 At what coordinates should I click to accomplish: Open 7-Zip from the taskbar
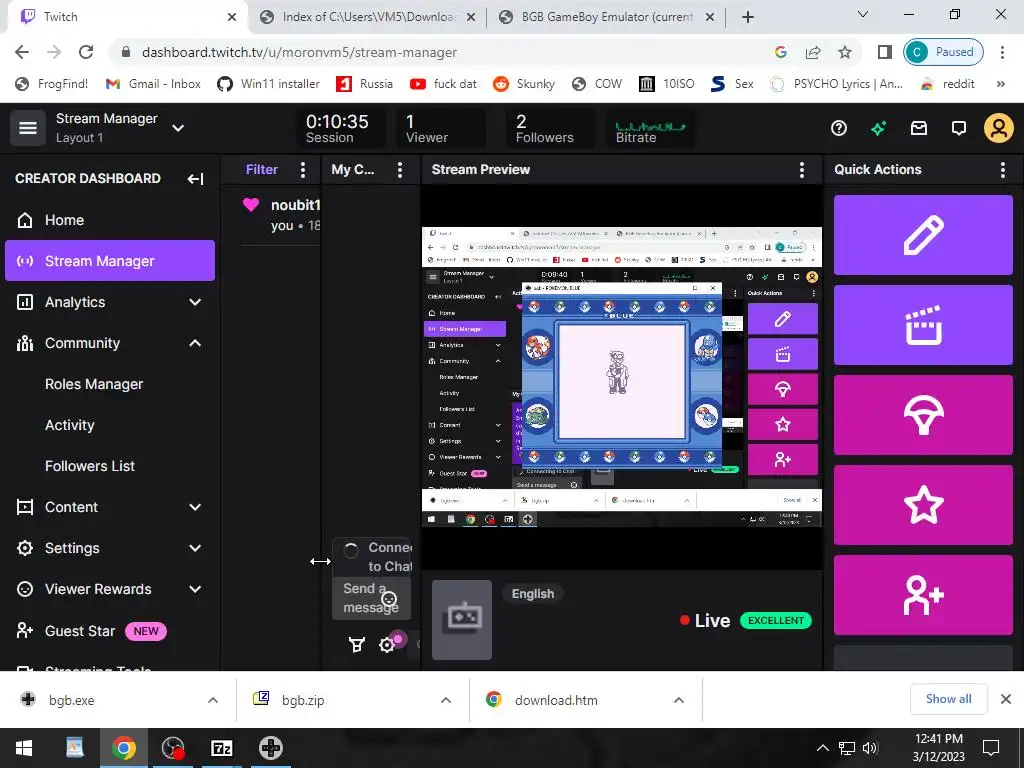(221, 748)
